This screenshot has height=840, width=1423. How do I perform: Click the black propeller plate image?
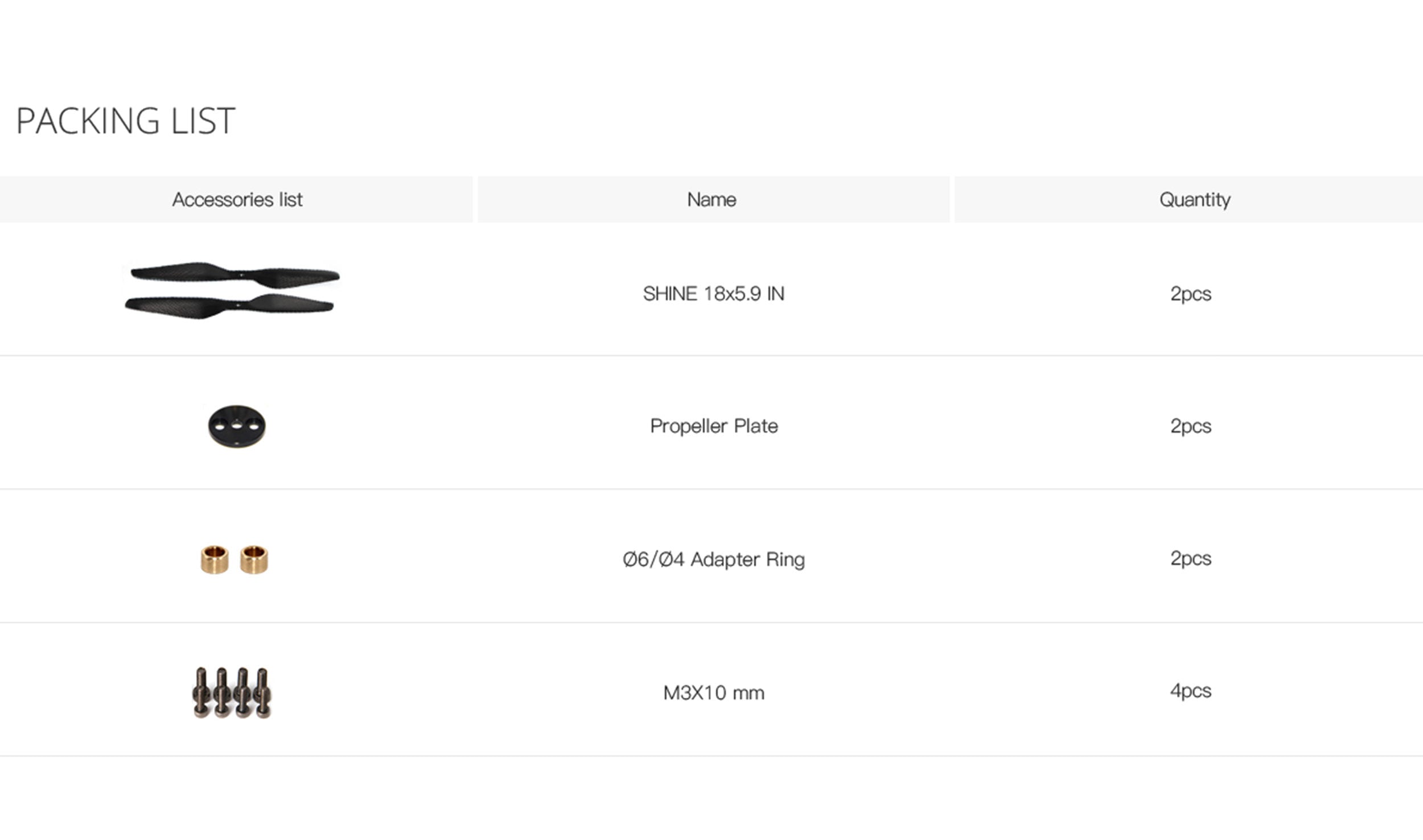click(x=237, y=426)
